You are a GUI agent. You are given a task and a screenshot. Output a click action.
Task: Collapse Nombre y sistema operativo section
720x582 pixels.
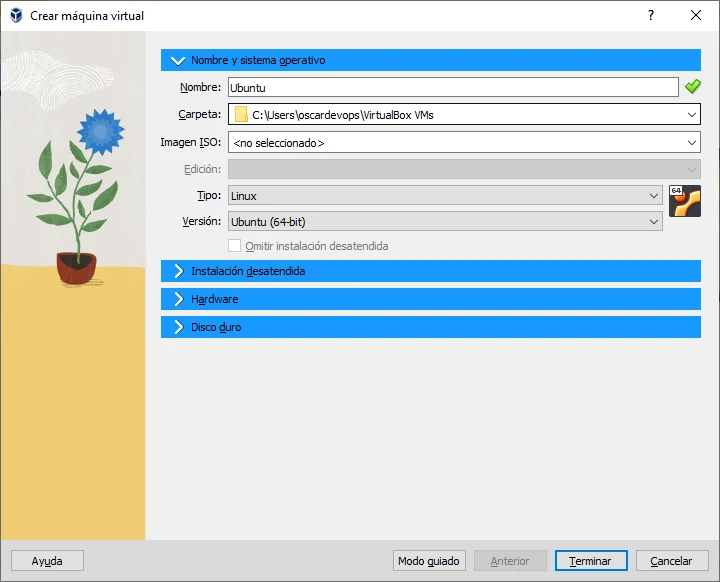(431, 60)
